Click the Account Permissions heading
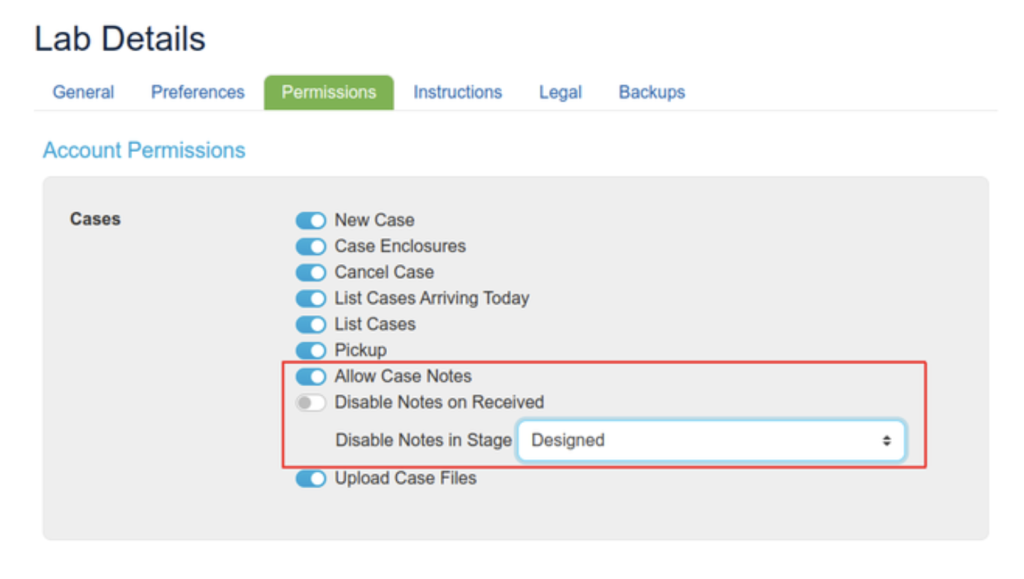This screenshot has height=579, width=1024. pos(144,150)
